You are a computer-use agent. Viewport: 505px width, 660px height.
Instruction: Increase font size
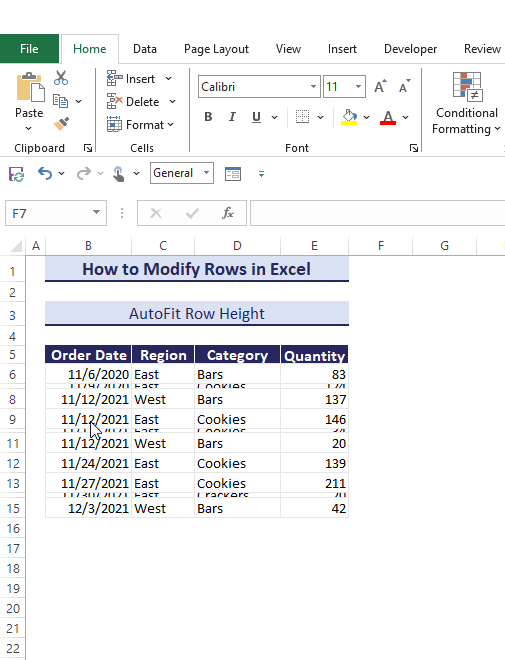(x=380, y=86)
